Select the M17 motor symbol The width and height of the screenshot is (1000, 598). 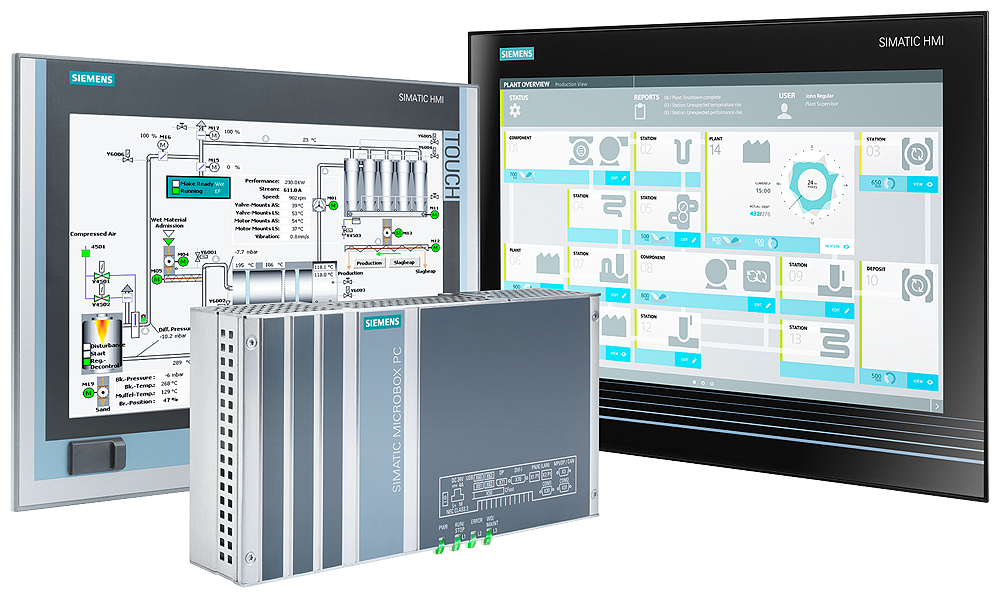pos(214,136)
